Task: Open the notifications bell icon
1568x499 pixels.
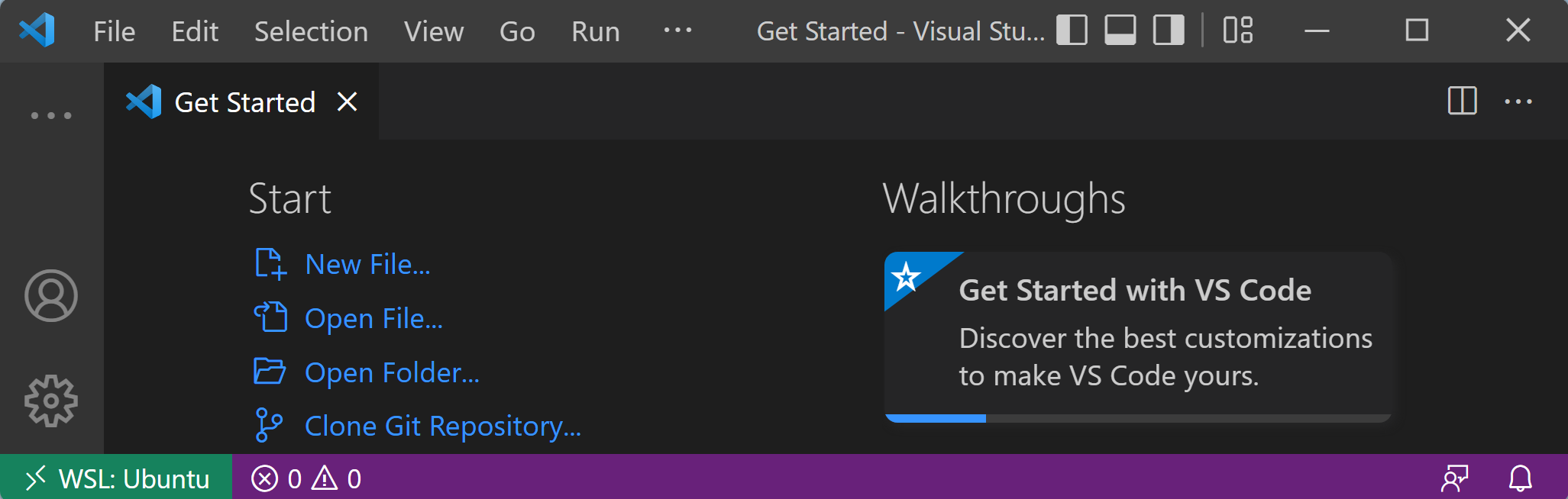Action: coord(1520,478)
